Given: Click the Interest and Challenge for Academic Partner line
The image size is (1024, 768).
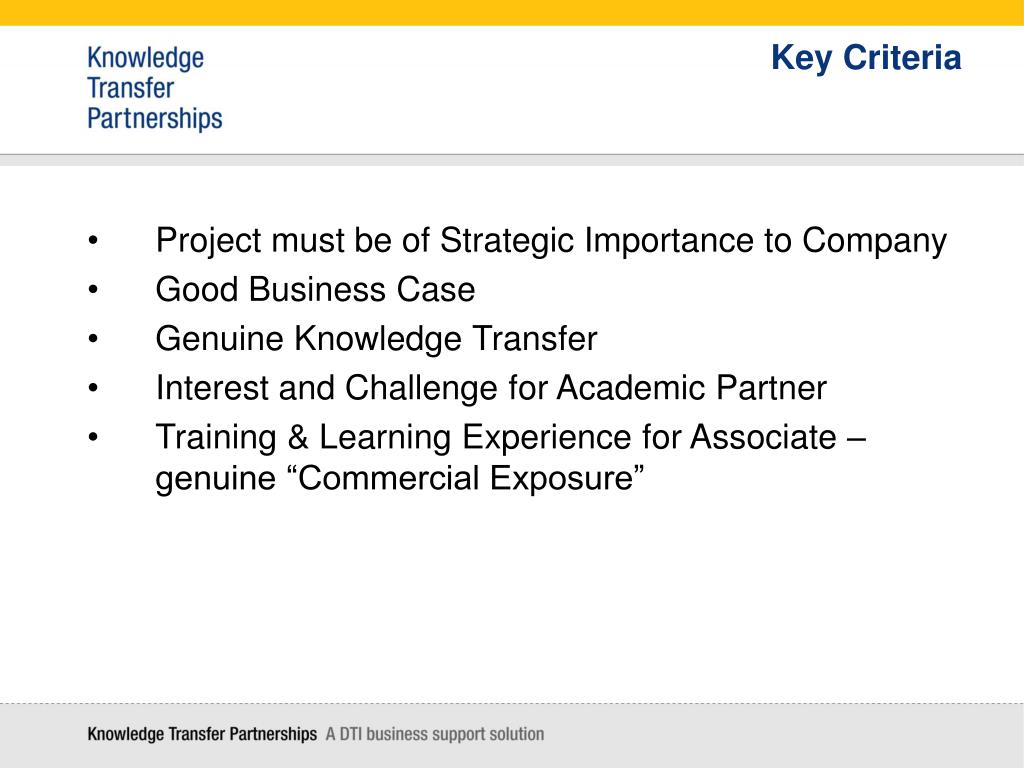Looking at the screenshot, I should pos(491,388).
